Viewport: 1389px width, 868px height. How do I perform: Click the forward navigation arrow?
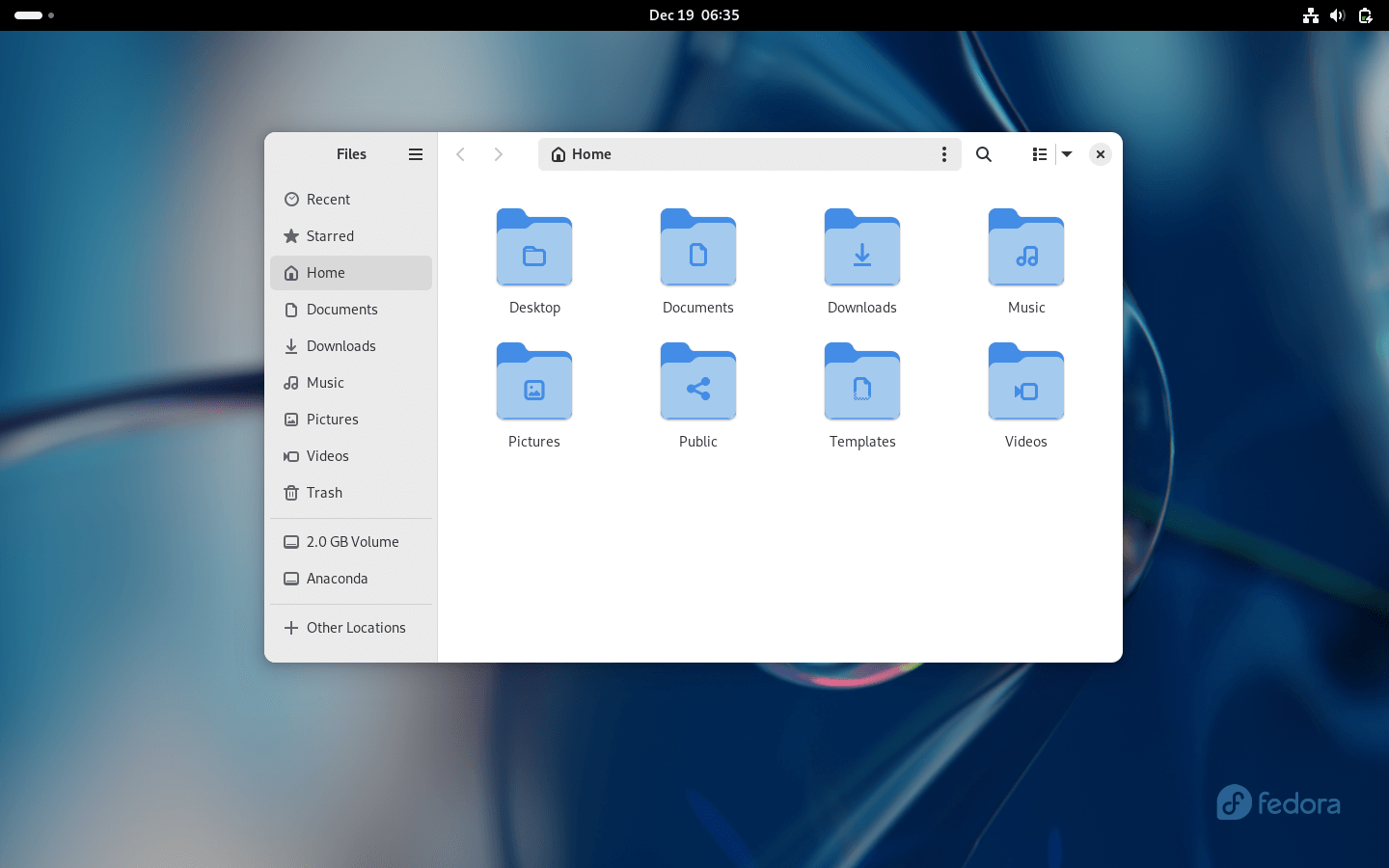click(498, 154)
